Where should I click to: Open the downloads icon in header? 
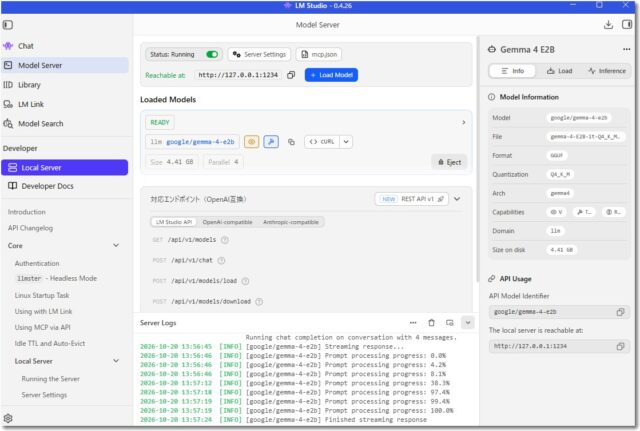608,25
